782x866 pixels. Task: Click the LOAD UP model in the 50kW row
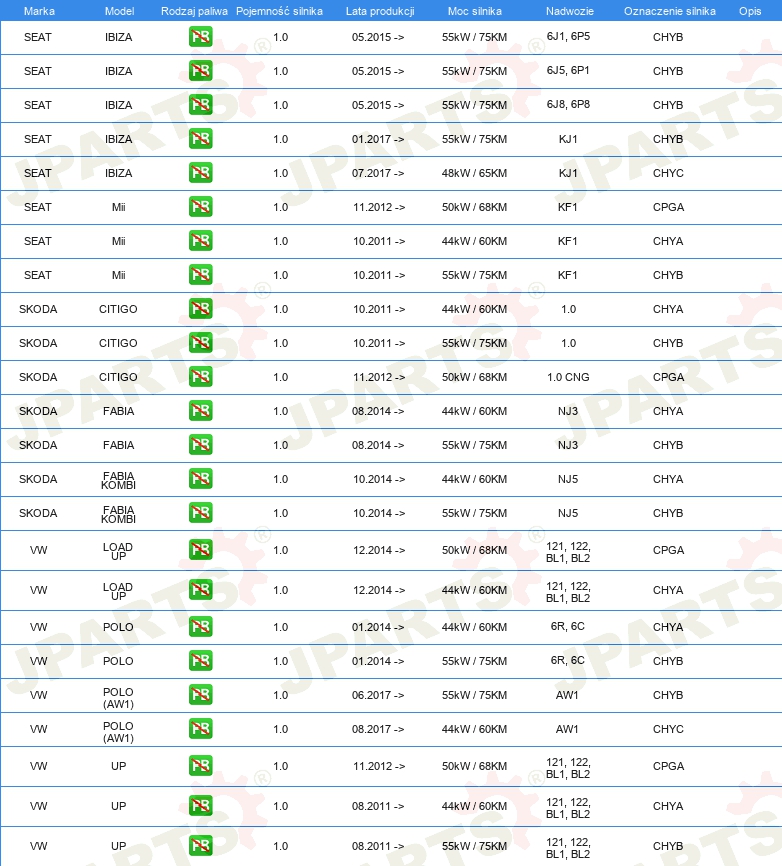(118, 551)
